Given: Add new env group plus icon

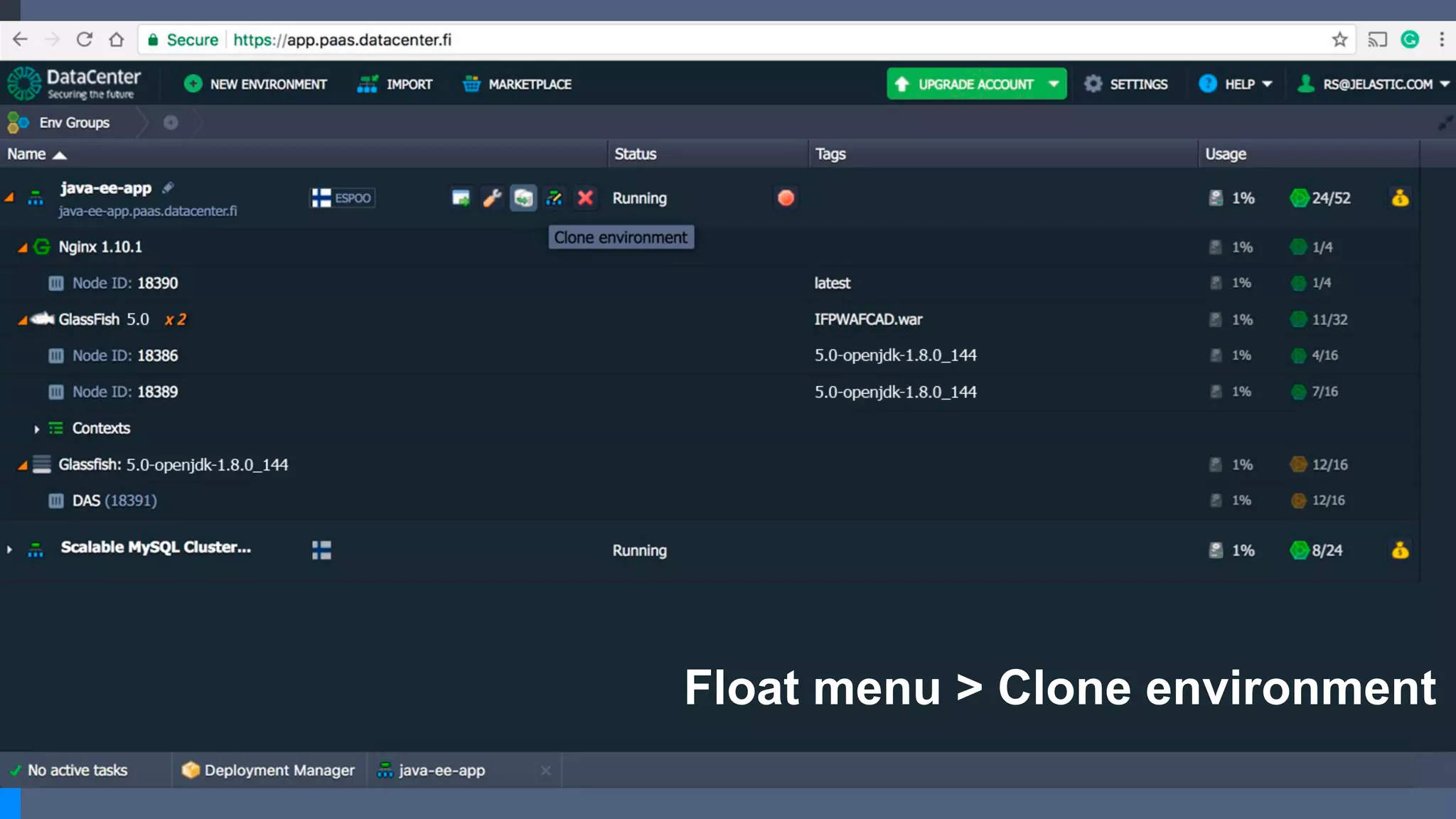Looking at the screenshot, I should tap(171, 122).
